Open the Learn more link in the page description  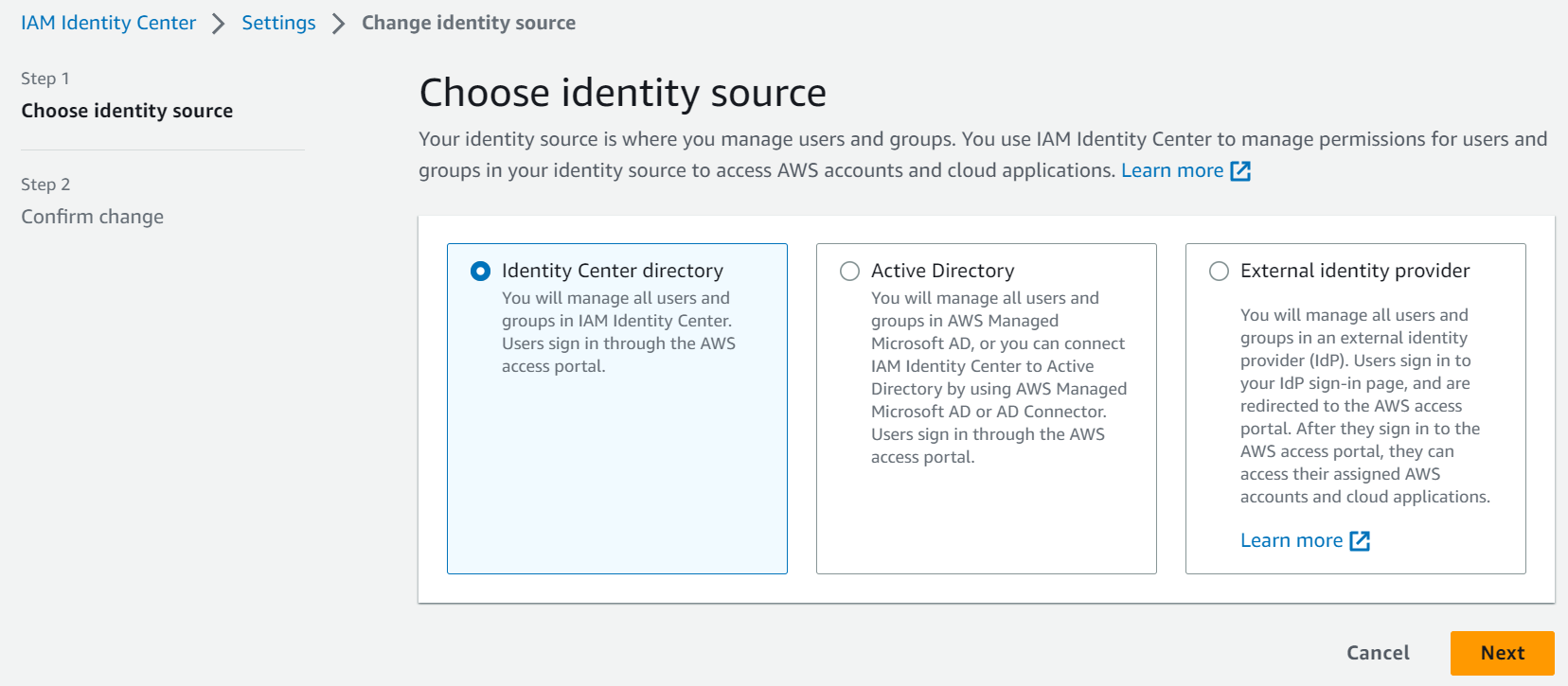[x=1172, y=170]
